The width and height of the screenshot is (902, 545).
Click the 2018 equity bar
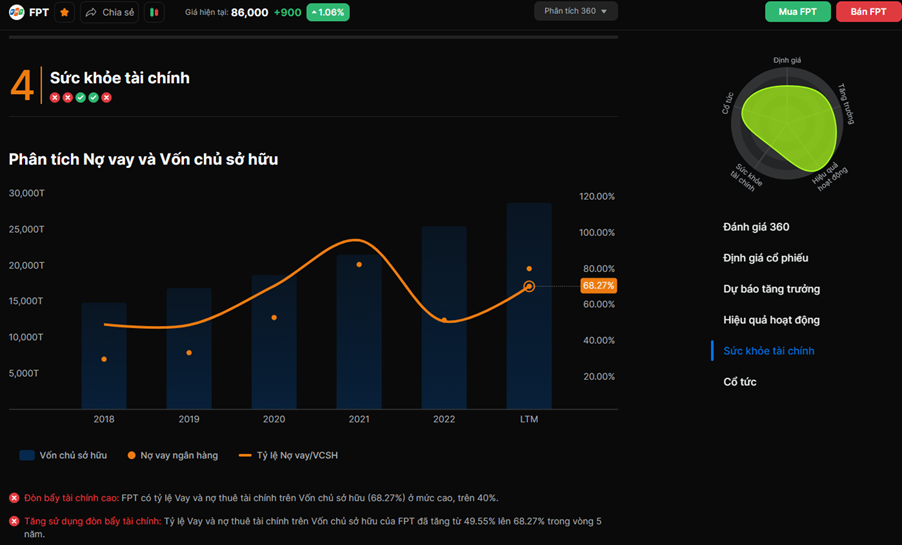pos(104,356)
